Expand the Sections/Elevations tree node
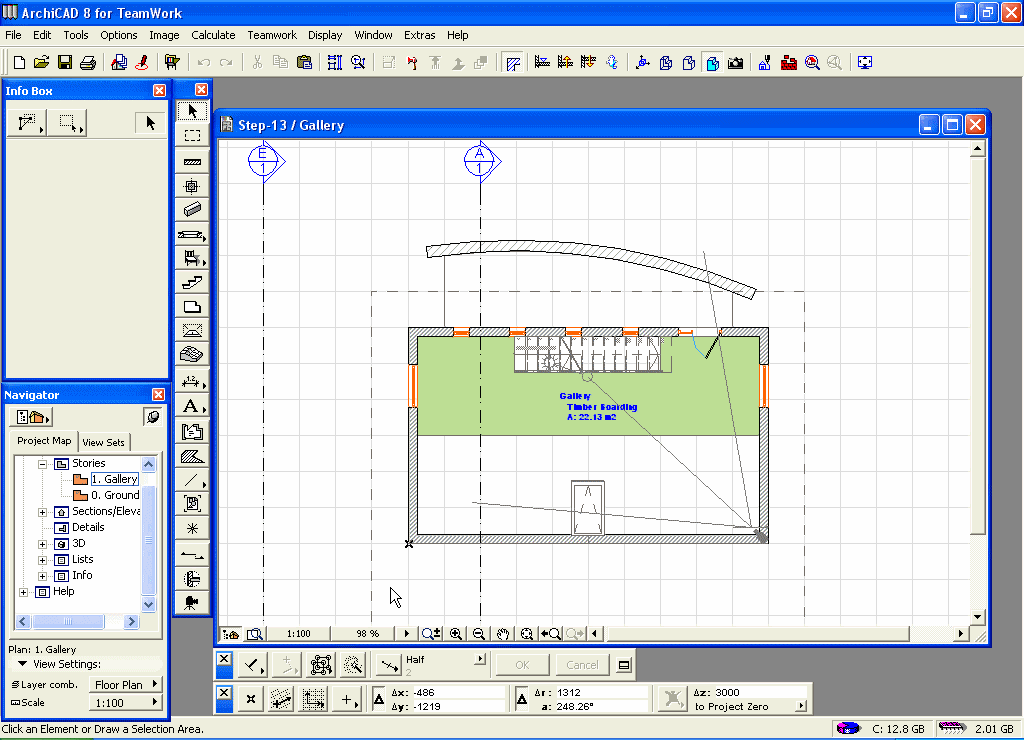 point(43,511)
